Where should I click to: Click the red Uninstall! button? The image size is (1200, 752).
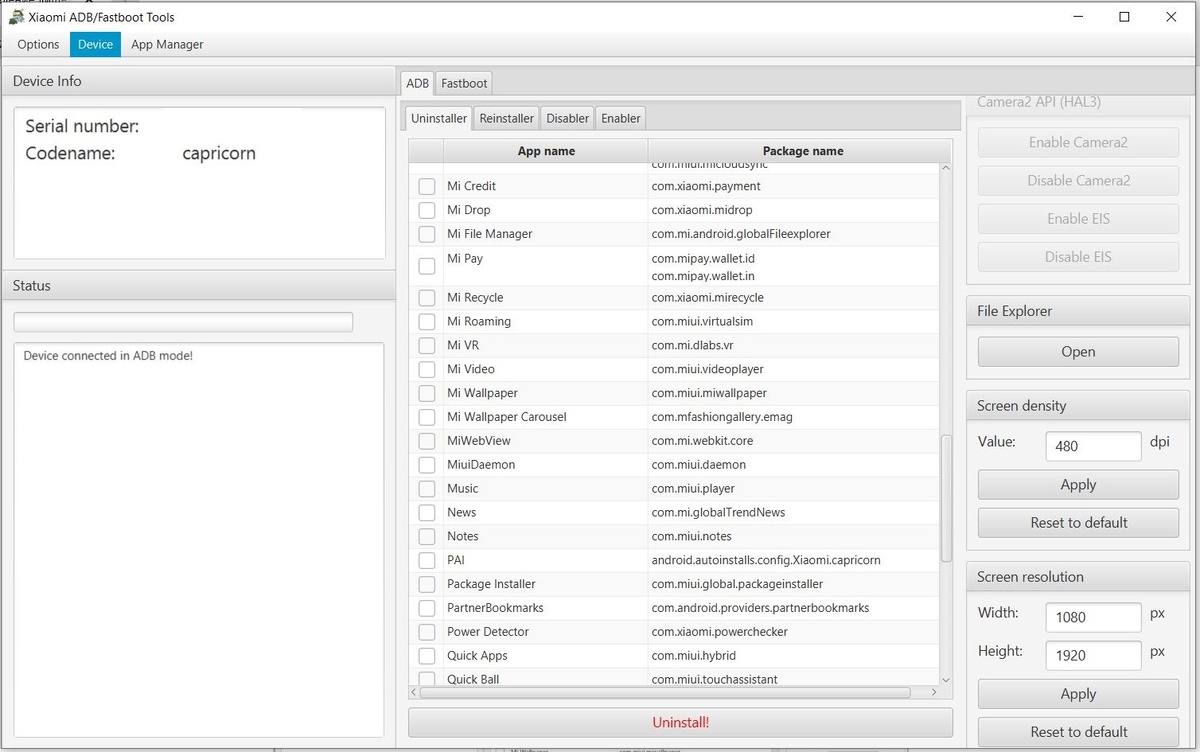point(681,722)
